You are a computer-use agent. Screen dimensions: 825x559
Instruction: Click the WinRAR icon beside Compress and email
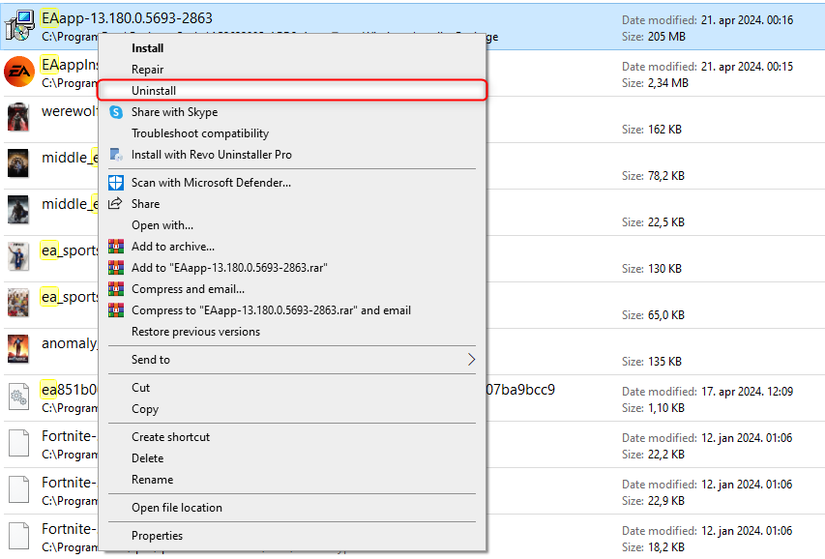(116, 289)
